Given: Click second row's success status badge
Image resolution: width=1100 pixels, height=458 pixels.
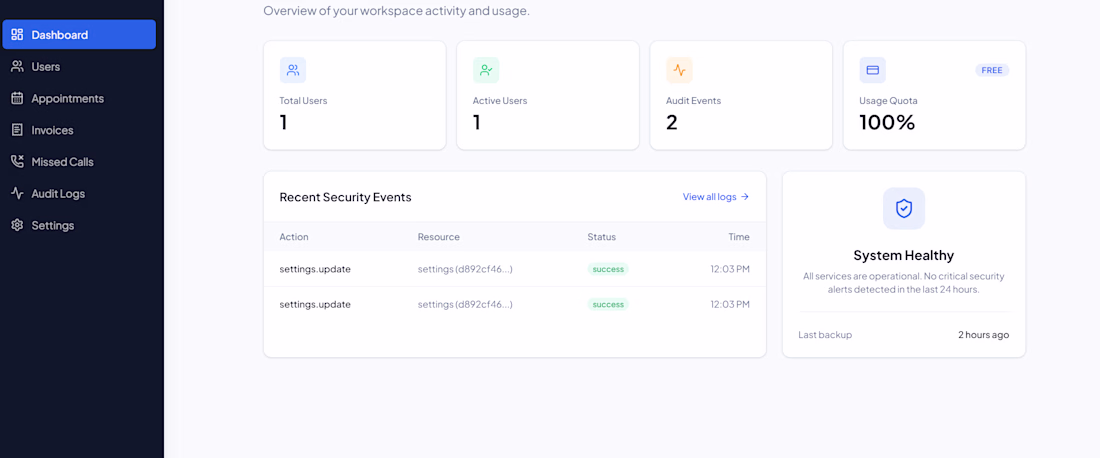Looking at the screenshot, I should (x=608, y=304).
